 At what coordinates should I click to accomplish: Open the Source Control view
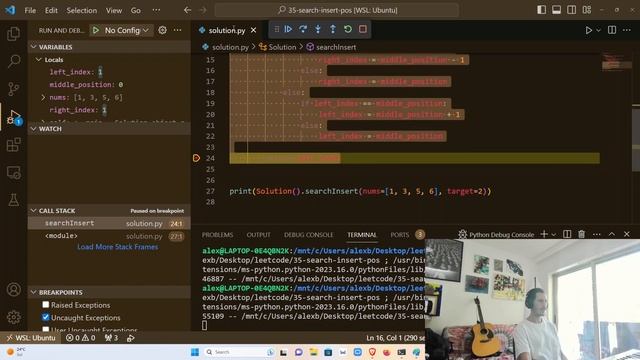[13, 89]
